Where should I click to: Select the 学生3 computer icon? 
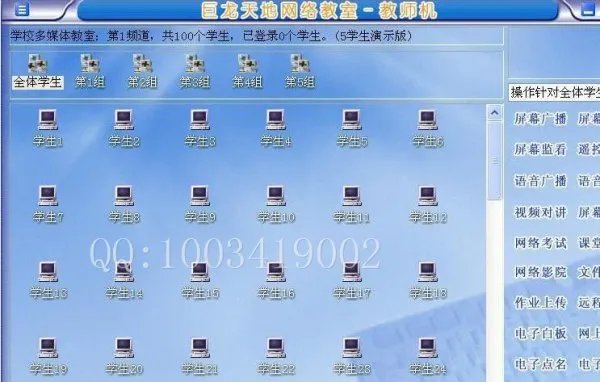(200, 120)
